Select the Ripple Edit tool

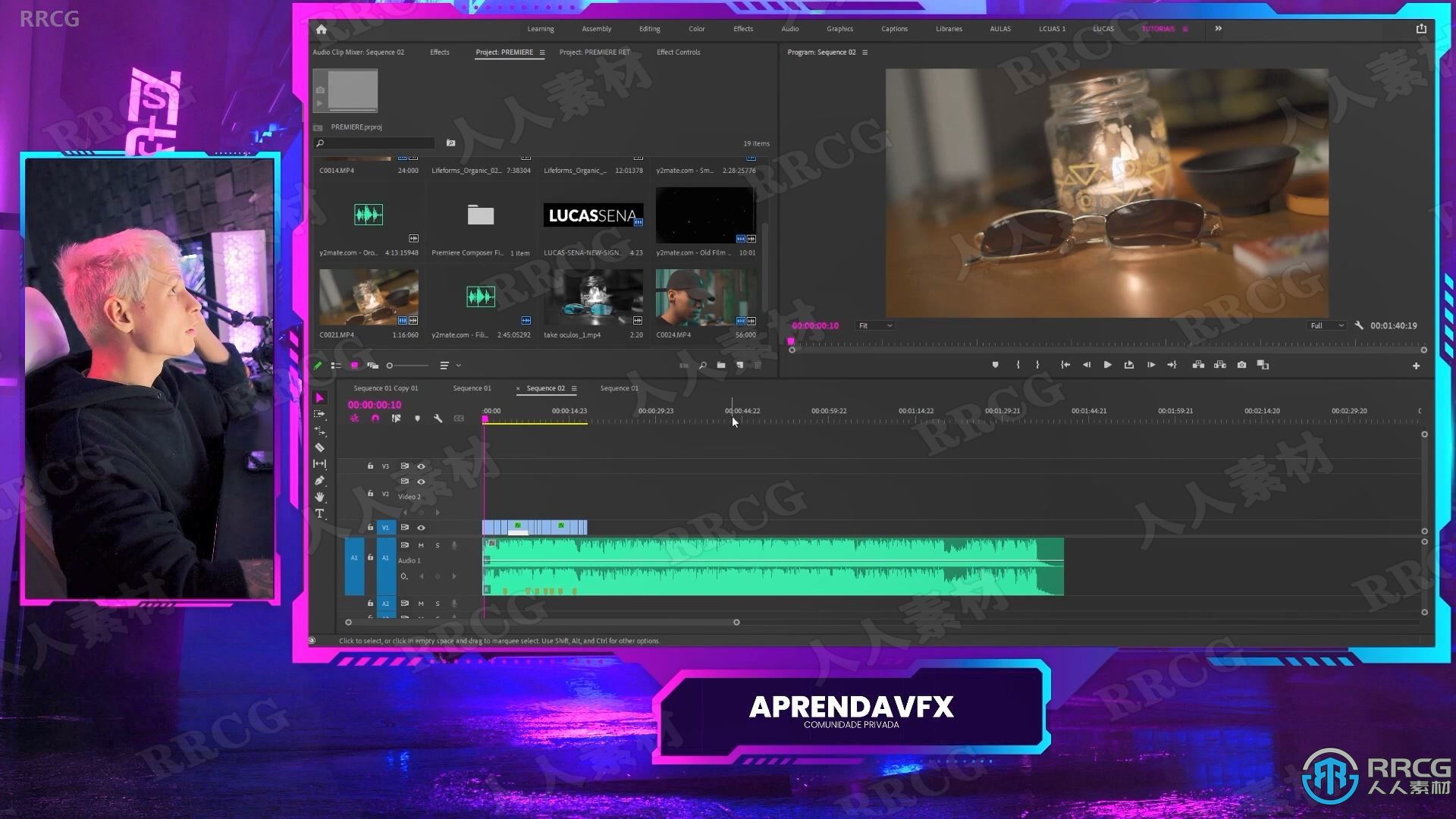pos(319,431)
